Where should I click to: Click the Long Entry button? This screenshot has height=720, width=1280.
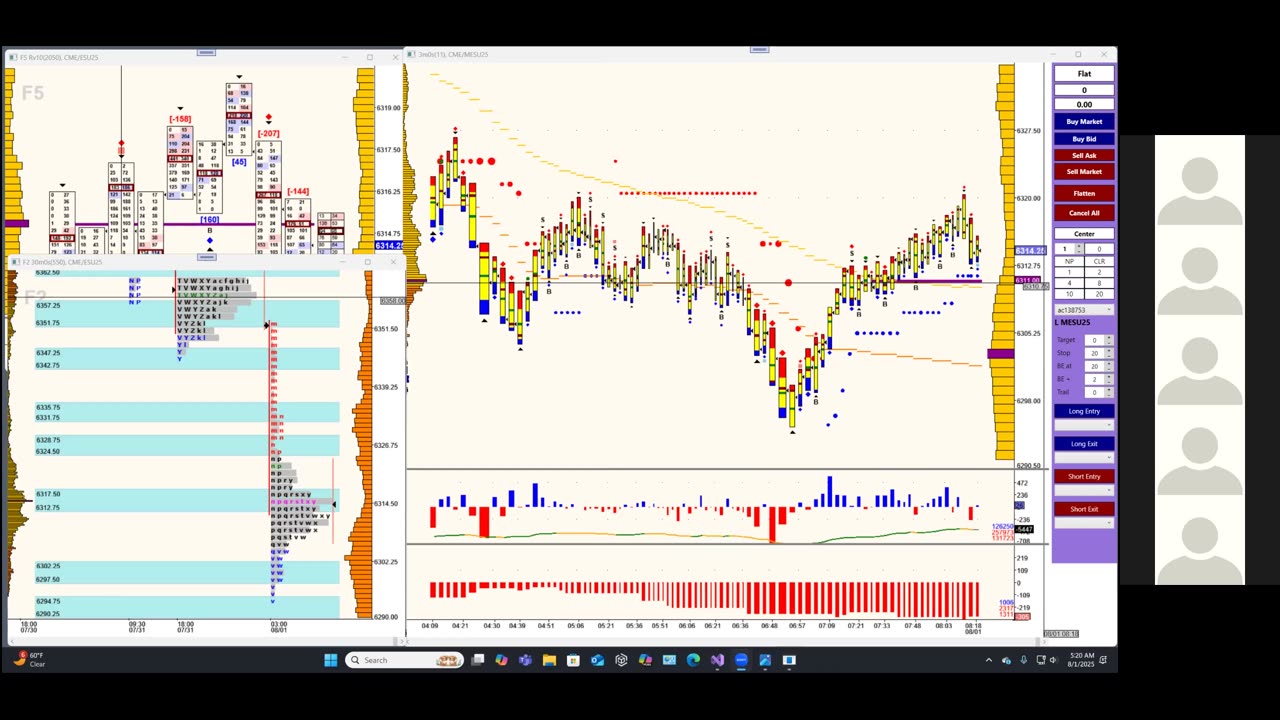[1084, 411]
